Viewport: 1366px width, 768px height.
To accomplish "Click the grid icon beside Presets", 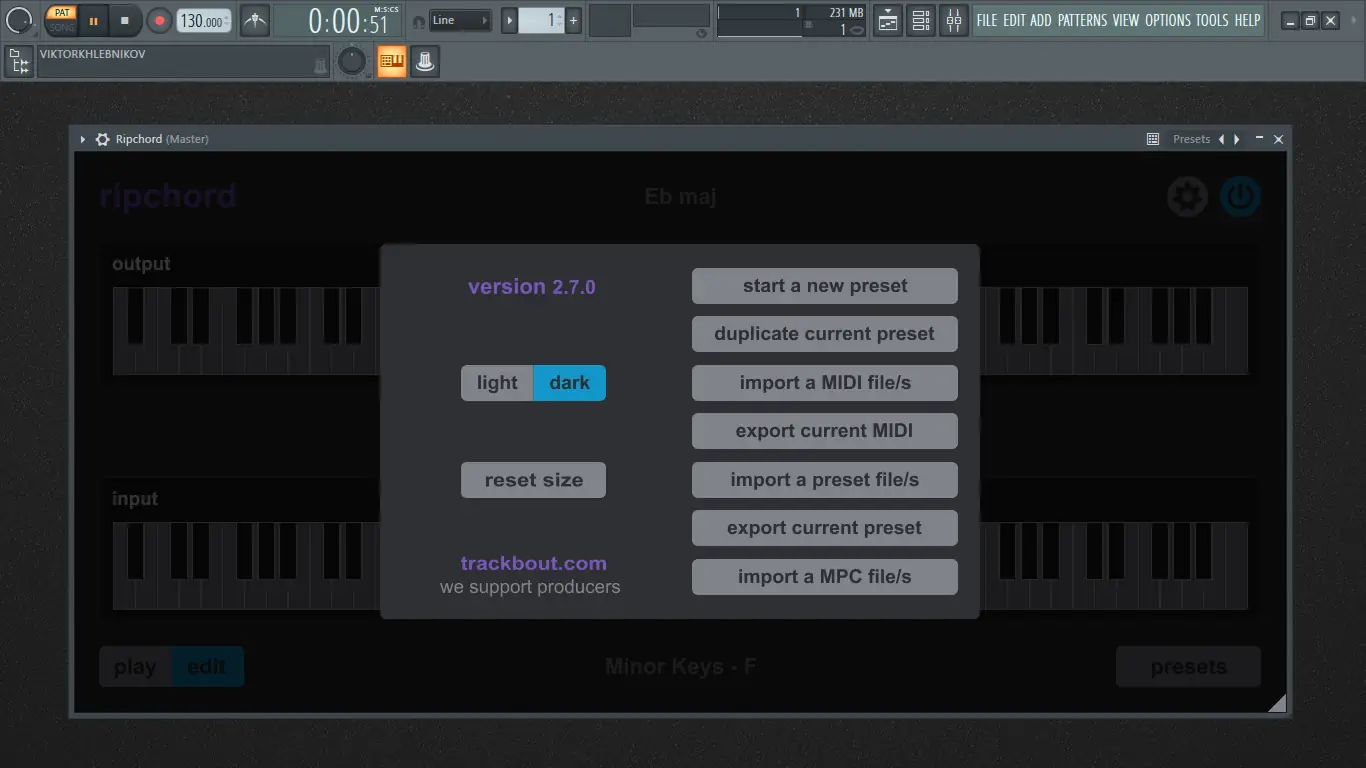I will click(x=1153, y=140).
